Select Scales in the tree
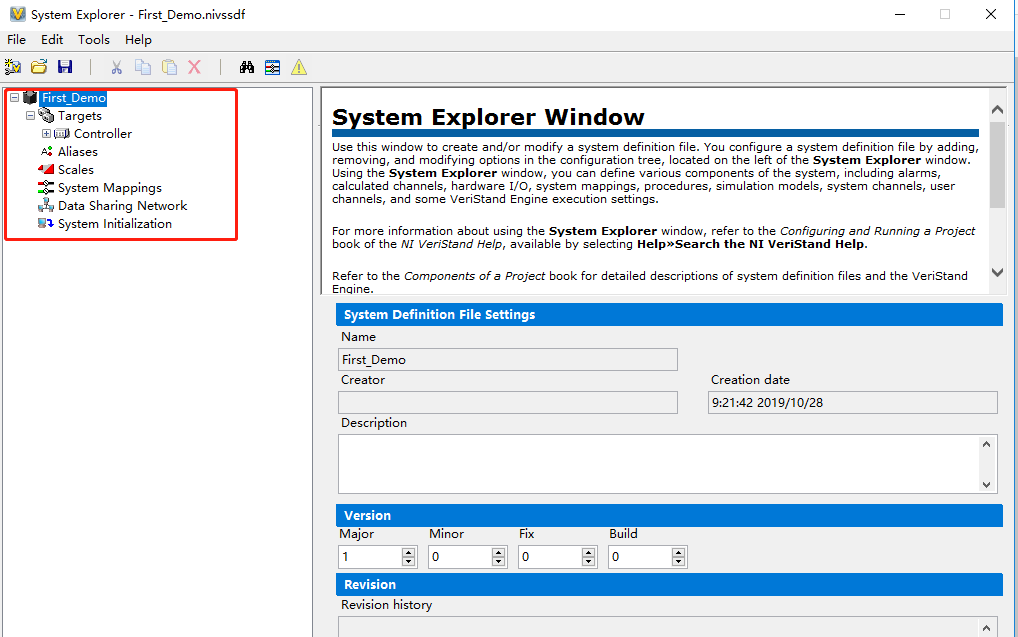Screen dimensions: 1018x637 [x=76, y=169]
